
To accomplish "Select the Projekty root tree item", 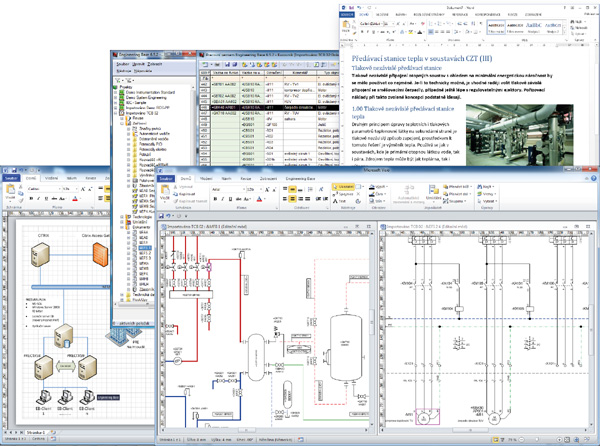I will point(126,87).
